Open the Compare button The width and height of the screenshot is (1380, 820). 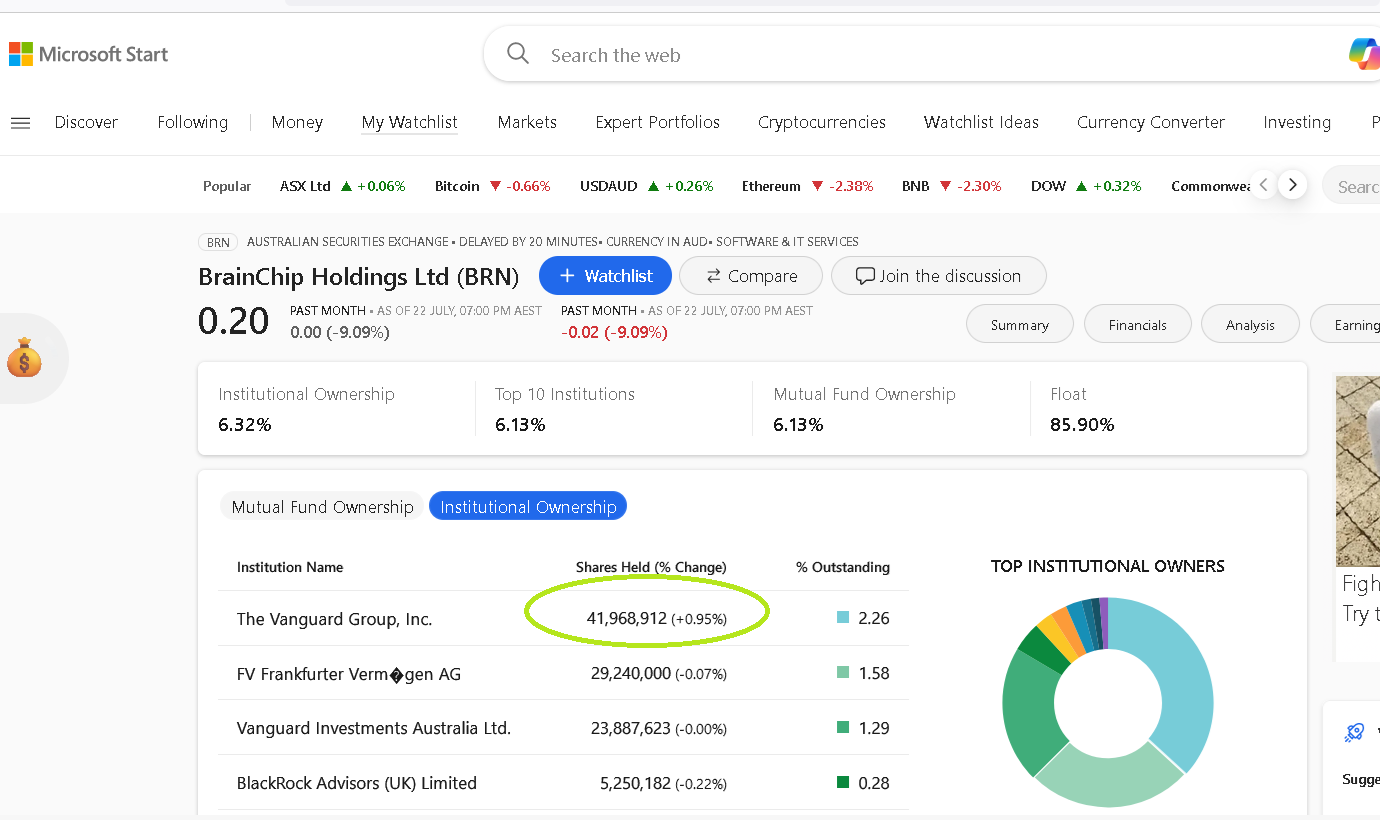coord(751,276)
